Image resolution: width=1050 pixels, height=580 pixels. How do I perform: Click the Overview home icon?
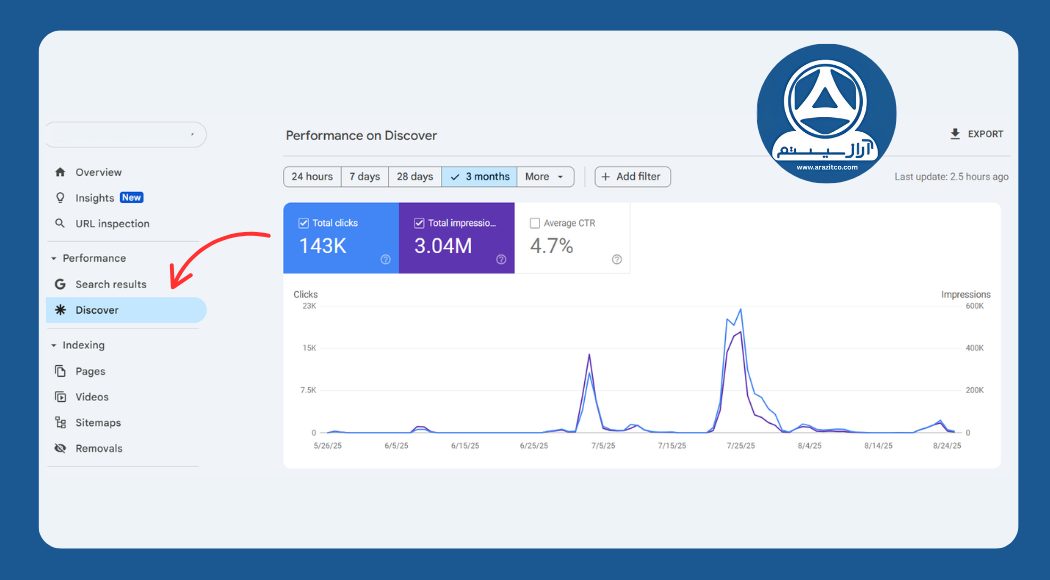pos(61,172)
